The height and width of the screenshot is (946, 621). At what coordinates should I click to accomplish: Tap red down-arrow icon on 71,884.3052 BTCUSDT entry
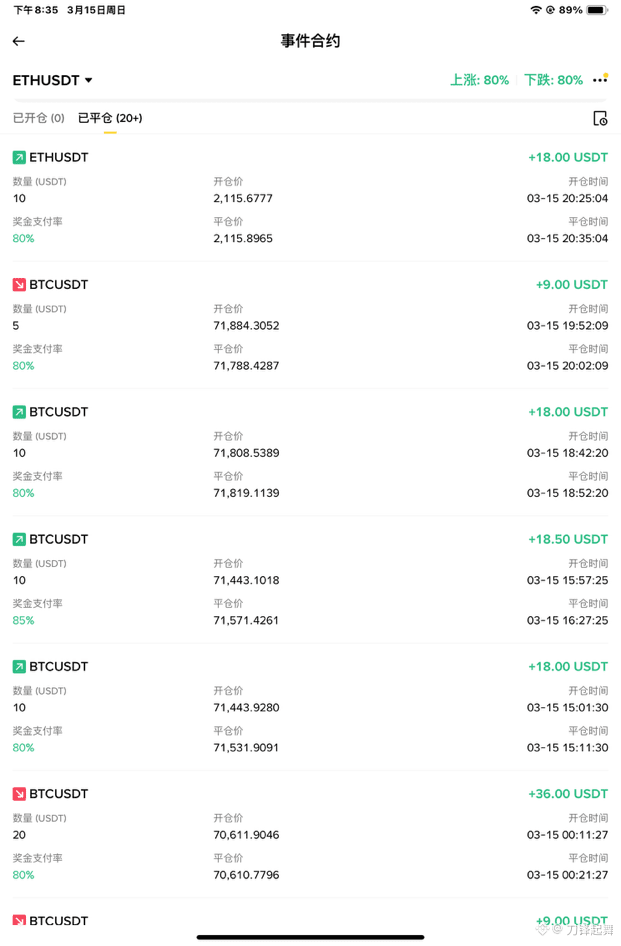[x=19, y=285]
